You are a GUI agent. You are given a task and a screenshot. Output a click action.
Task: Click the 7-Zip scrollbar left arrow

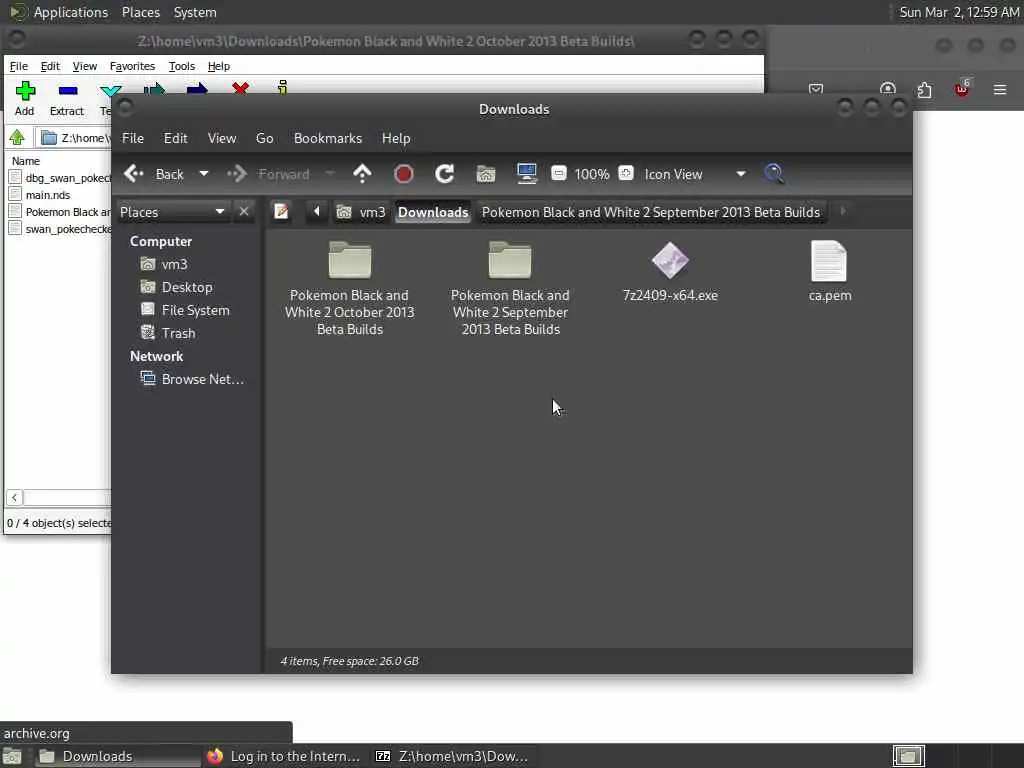[14, 498]
